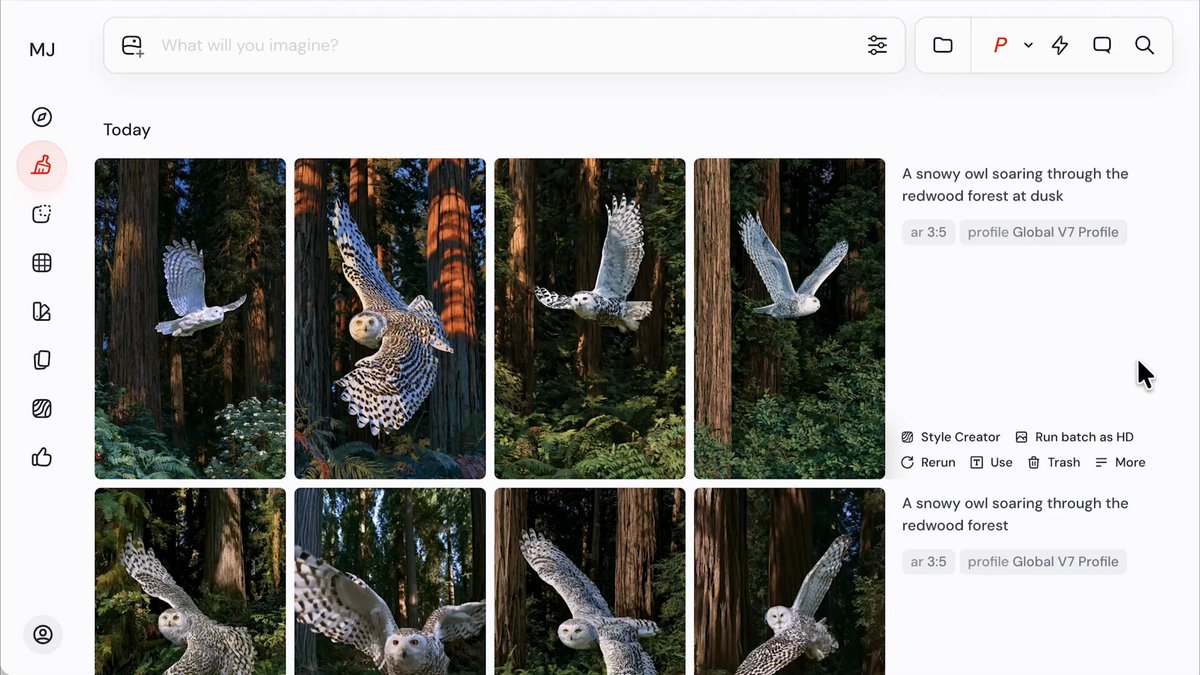Click the 'ar 3:5' tag of dusk prompt
1200x675 pixels.
click(x=928, y=232)
